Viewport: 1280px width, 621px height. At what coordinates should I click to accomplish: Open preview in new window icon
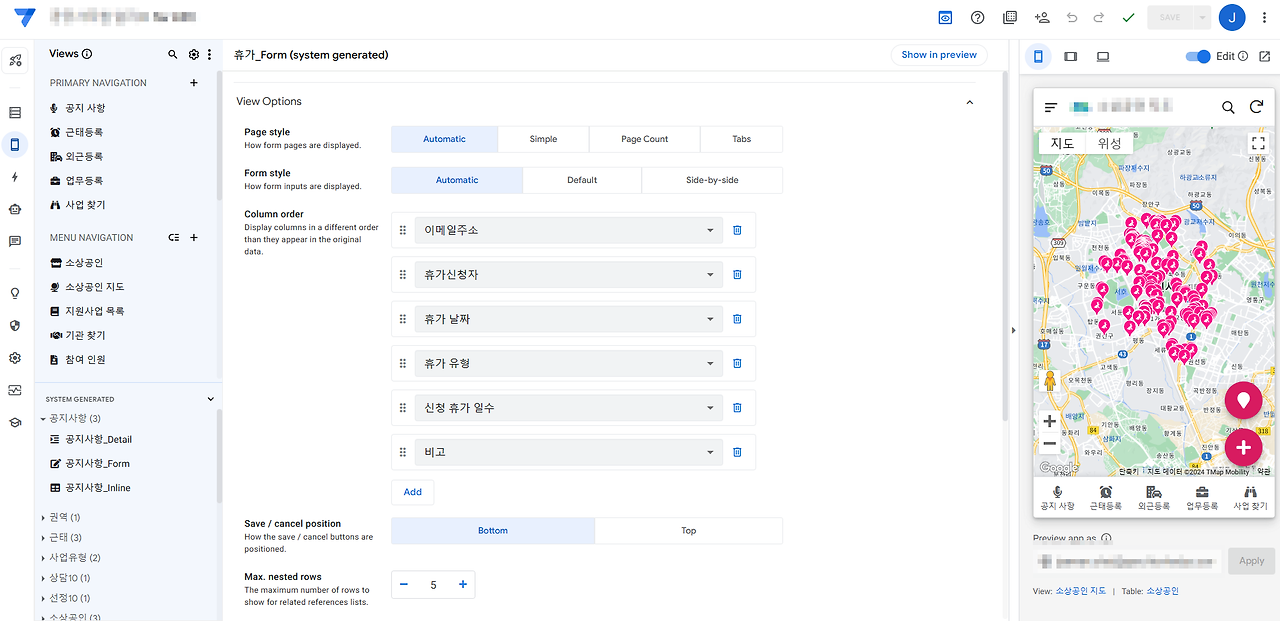[1264, 57]
